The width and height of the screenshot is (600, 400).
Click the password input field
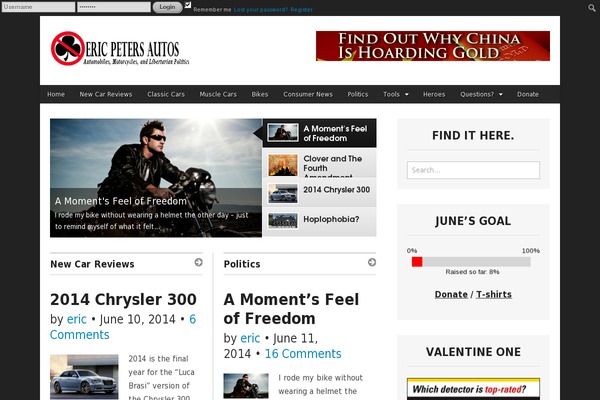coord(114,7)
